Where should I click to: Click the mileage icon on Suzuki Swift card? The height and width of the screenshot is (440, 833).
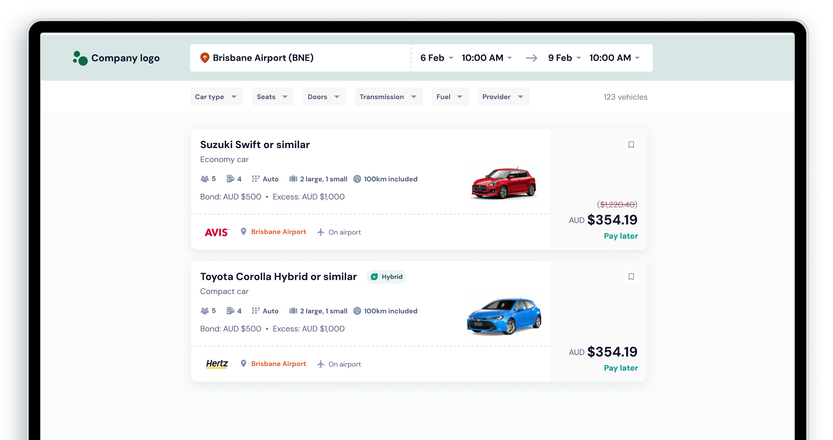click(357, 179)
